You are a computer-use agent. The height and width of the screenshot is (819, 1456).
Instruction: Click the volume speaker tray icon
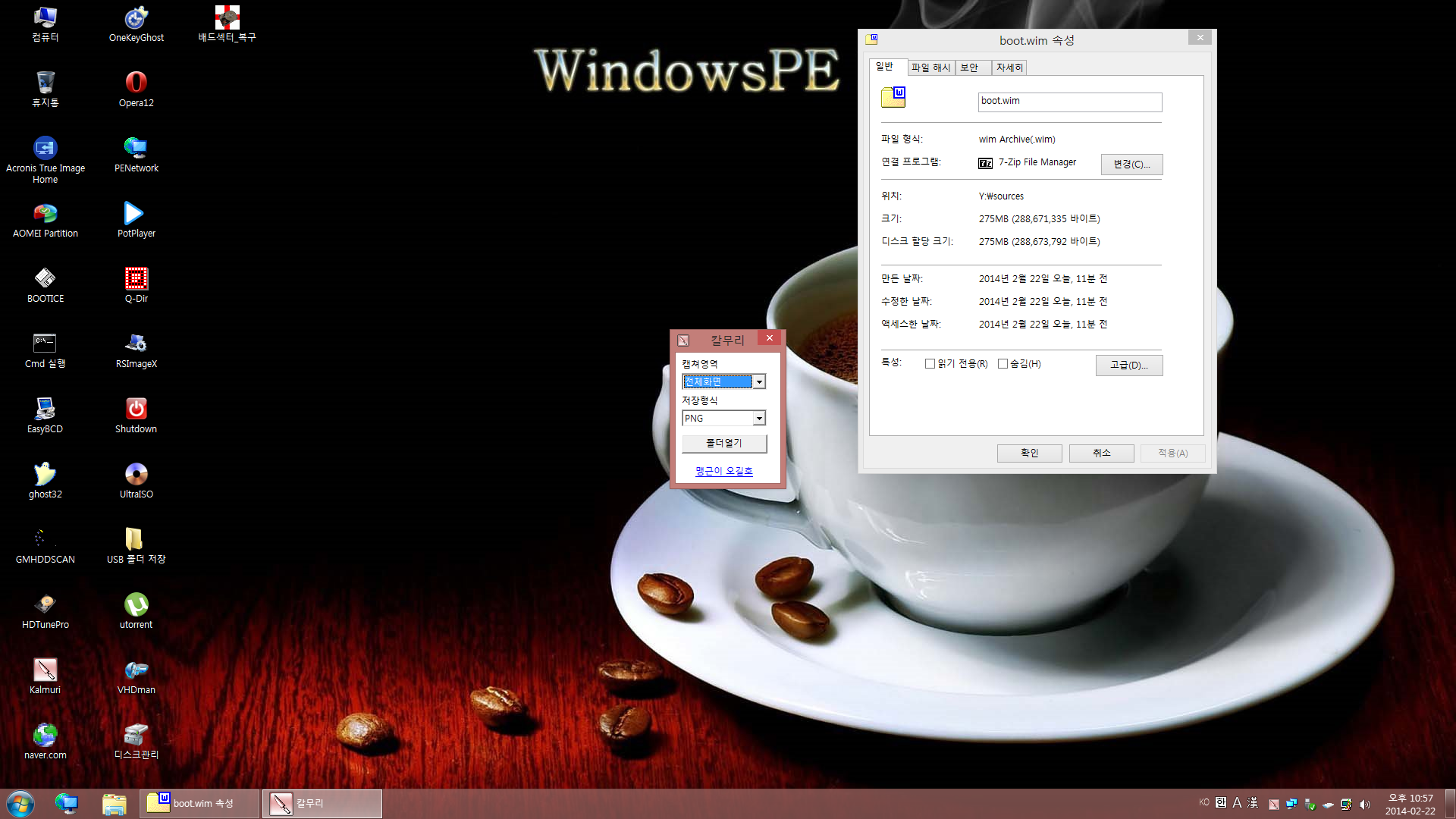point(1365,805)
